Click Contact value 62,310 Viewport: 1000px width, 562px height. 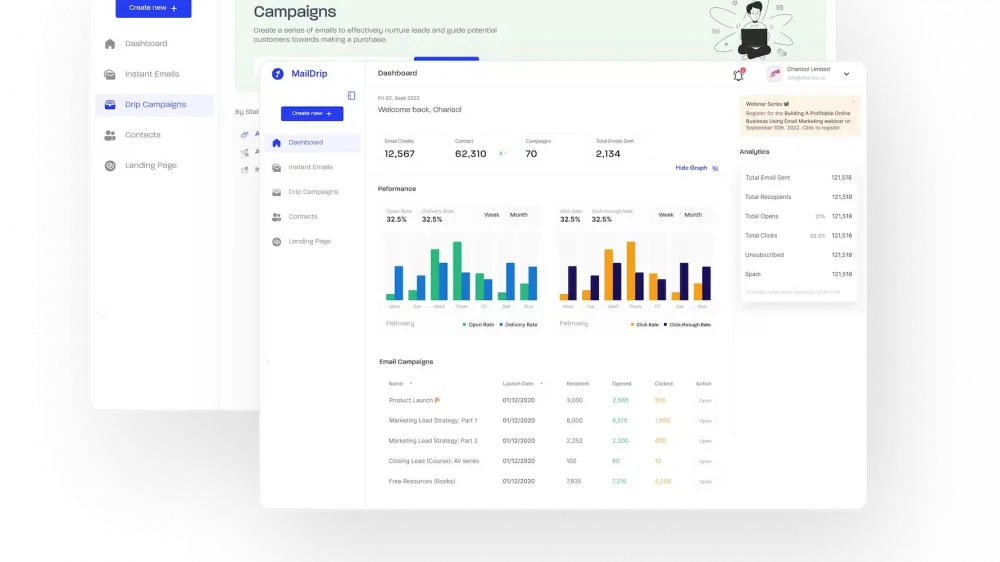(471, 154)
